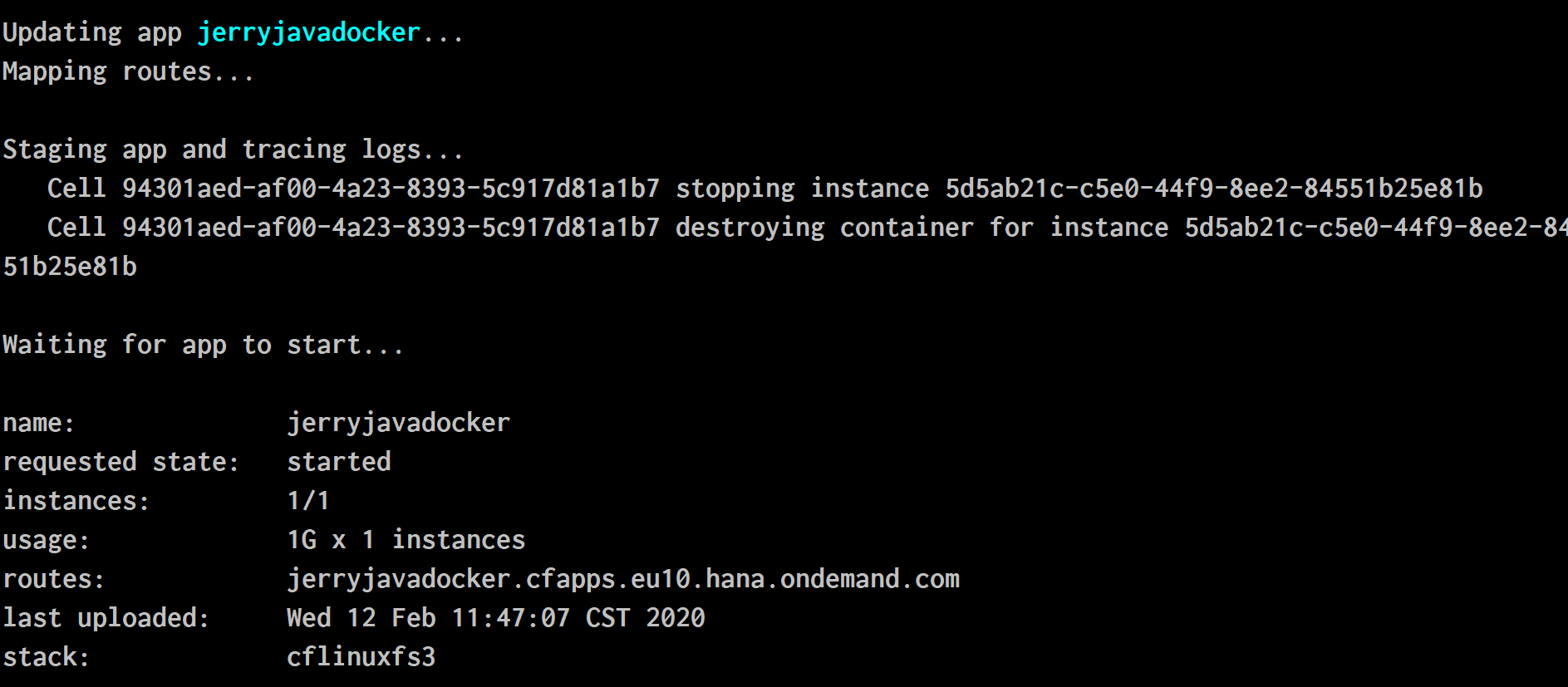Click the wrapped text '51b25e81b'
Image resolution: width=1568 pixels, height=687 pixels.
[x=70, y=267]
